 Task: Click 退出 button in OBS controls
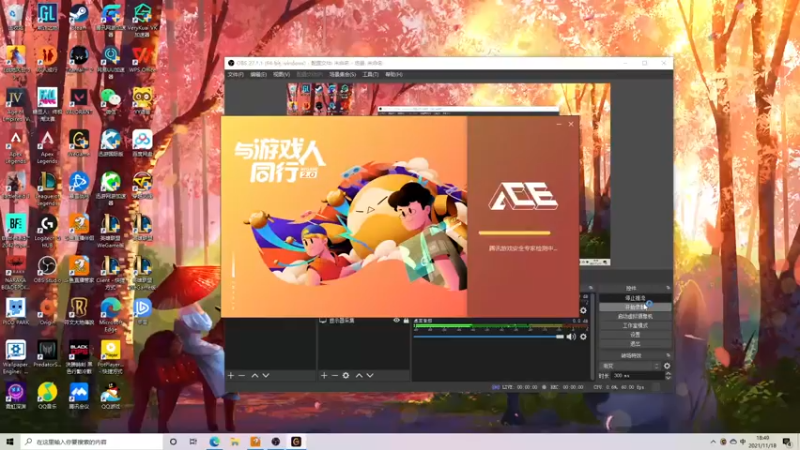pyautogui.click(x=635, y=344)
